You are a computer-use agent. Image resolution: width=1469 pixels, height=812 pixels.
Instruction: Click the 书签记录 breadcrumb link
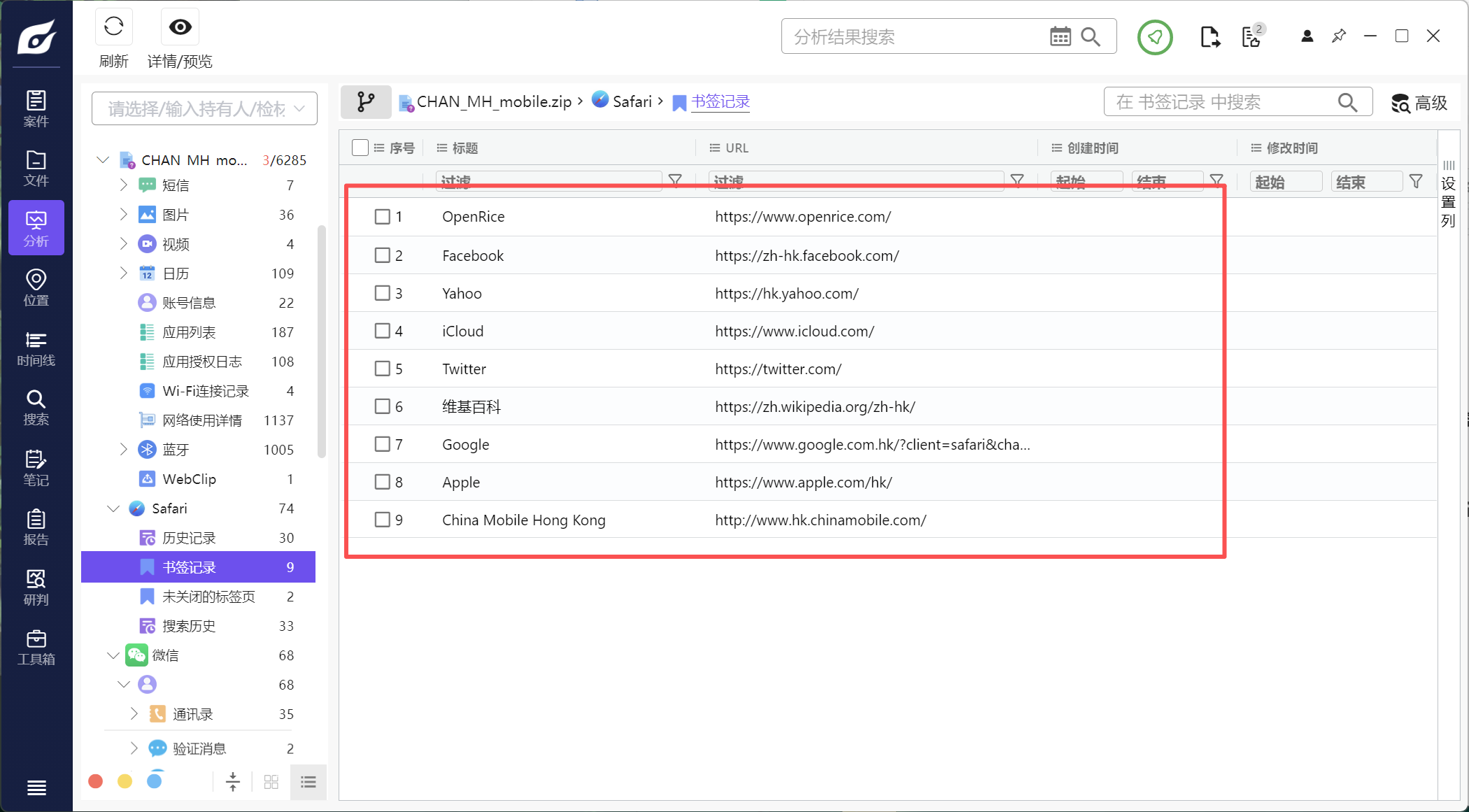click(720, 101)
